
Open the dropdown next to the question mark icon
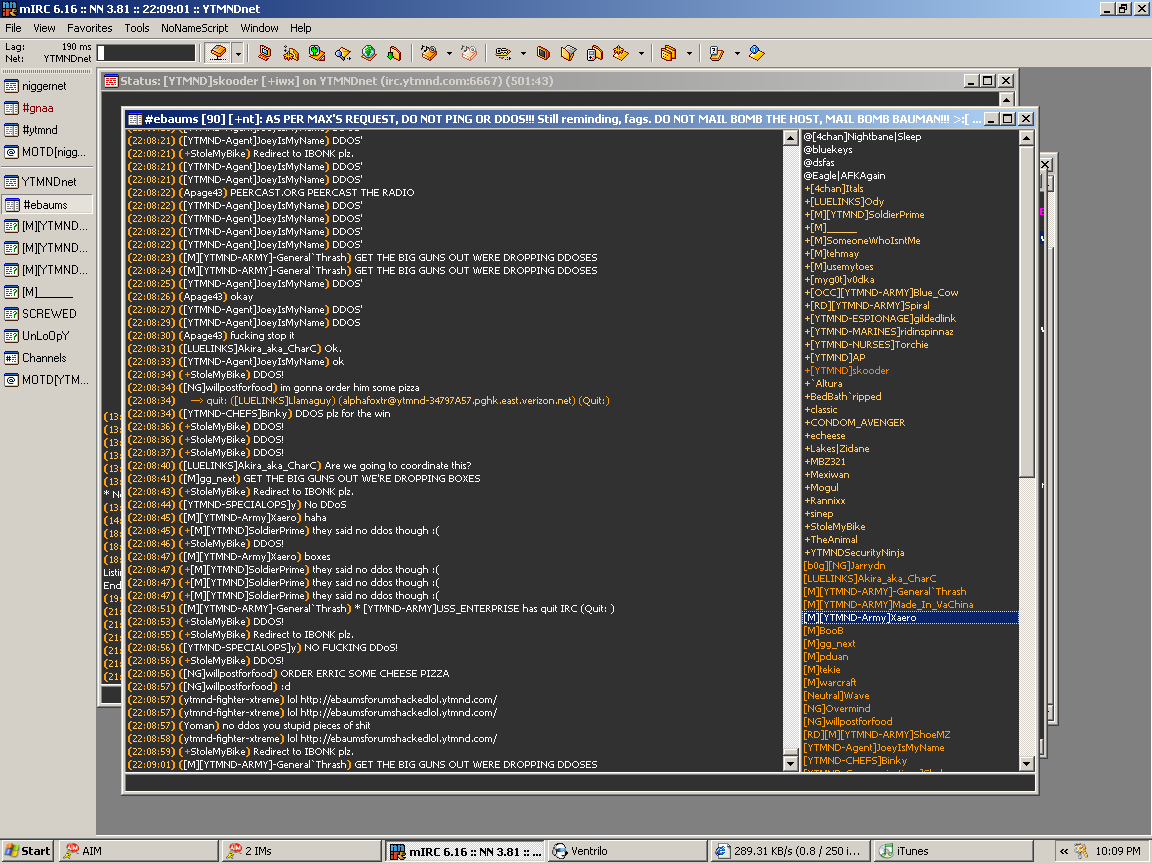(737, 53)
